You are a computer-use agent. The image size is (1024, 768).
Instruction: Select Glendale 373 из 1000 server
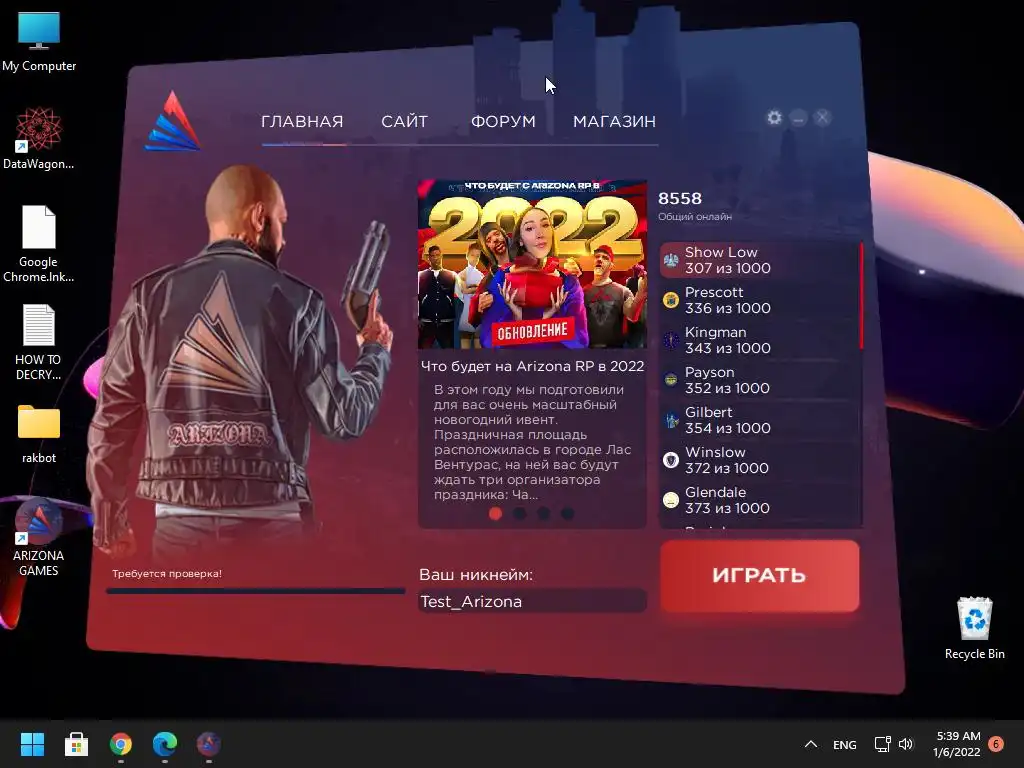(x=760, y=499)
